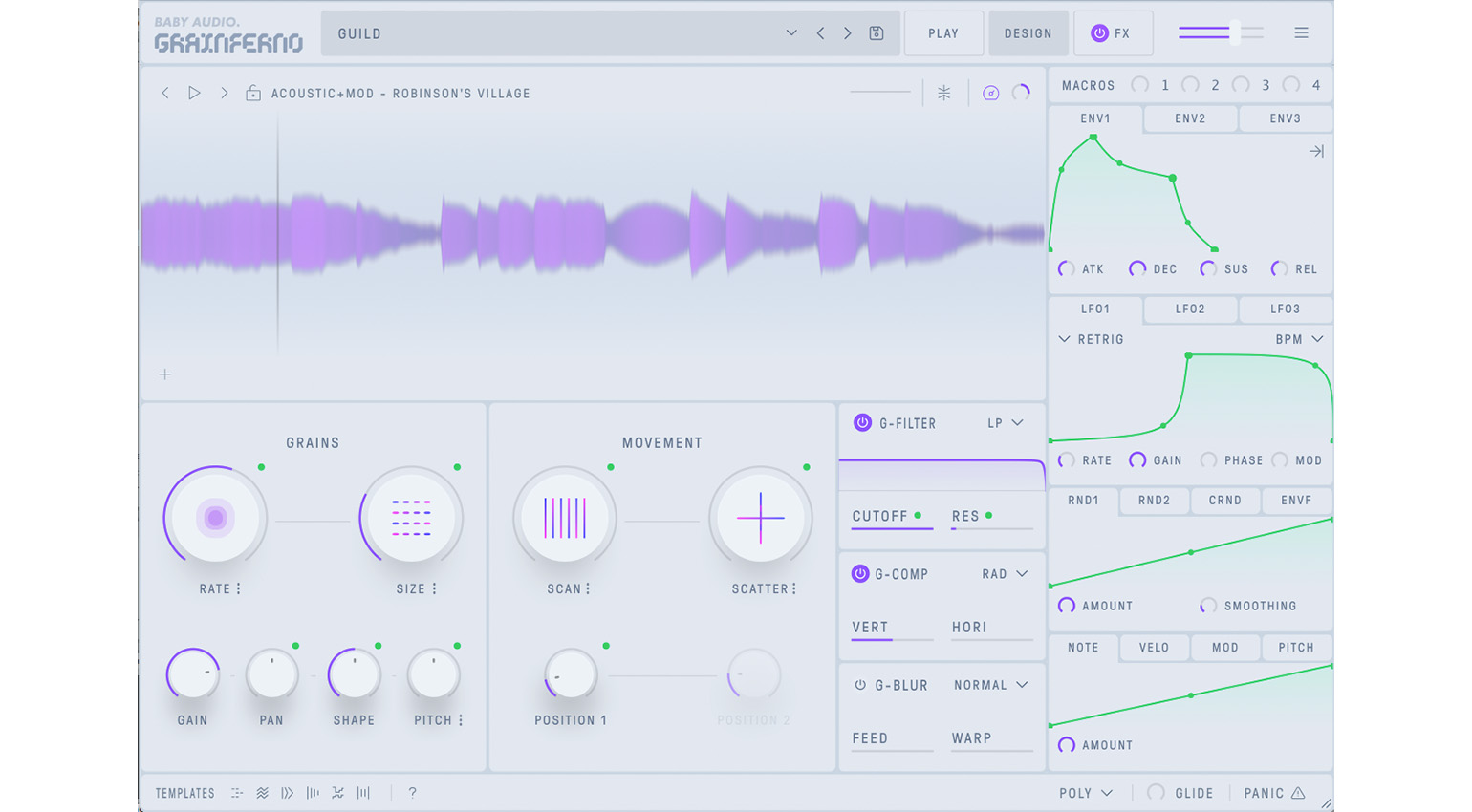Disable the G-Comp power button
The width and height of the screenshot is (1472, 812).
(x=860, y=574)
